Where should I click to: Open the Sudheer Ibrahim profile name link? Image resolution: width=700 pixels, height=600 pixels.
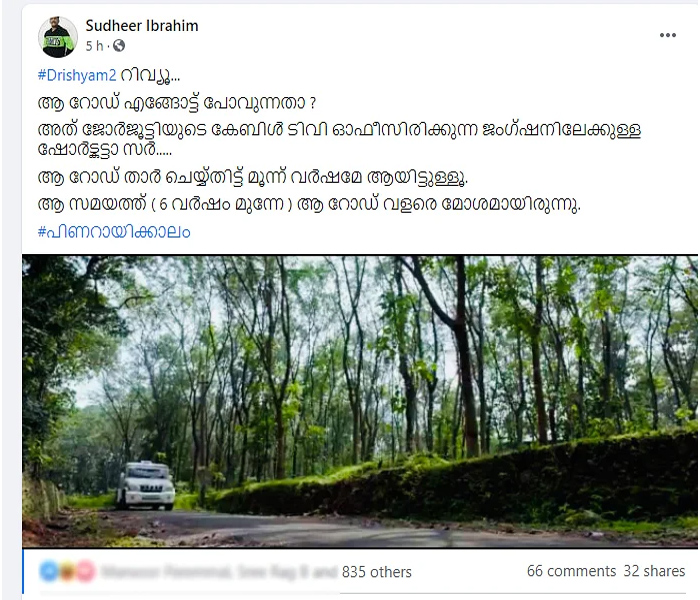pos(142,26)
